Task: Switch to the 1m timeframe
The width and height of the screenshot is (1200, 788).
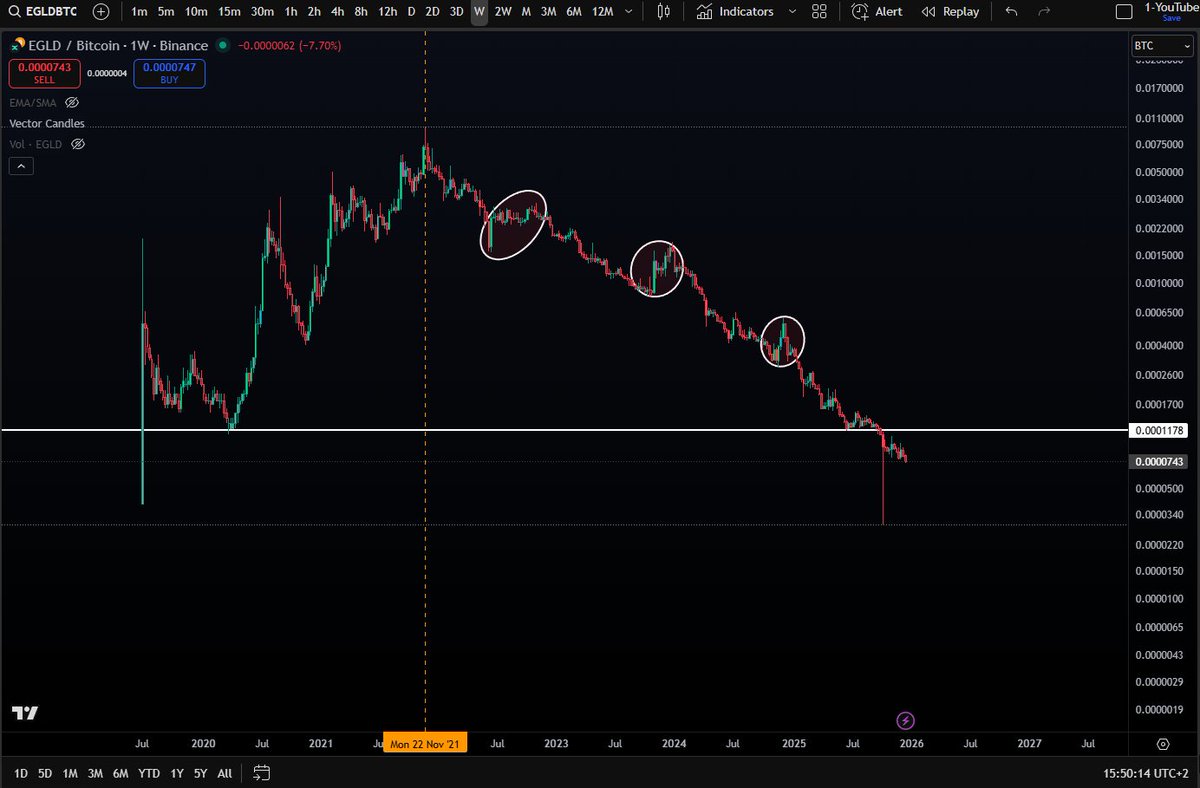Action: pyautogui.click(x=139, y=12)
